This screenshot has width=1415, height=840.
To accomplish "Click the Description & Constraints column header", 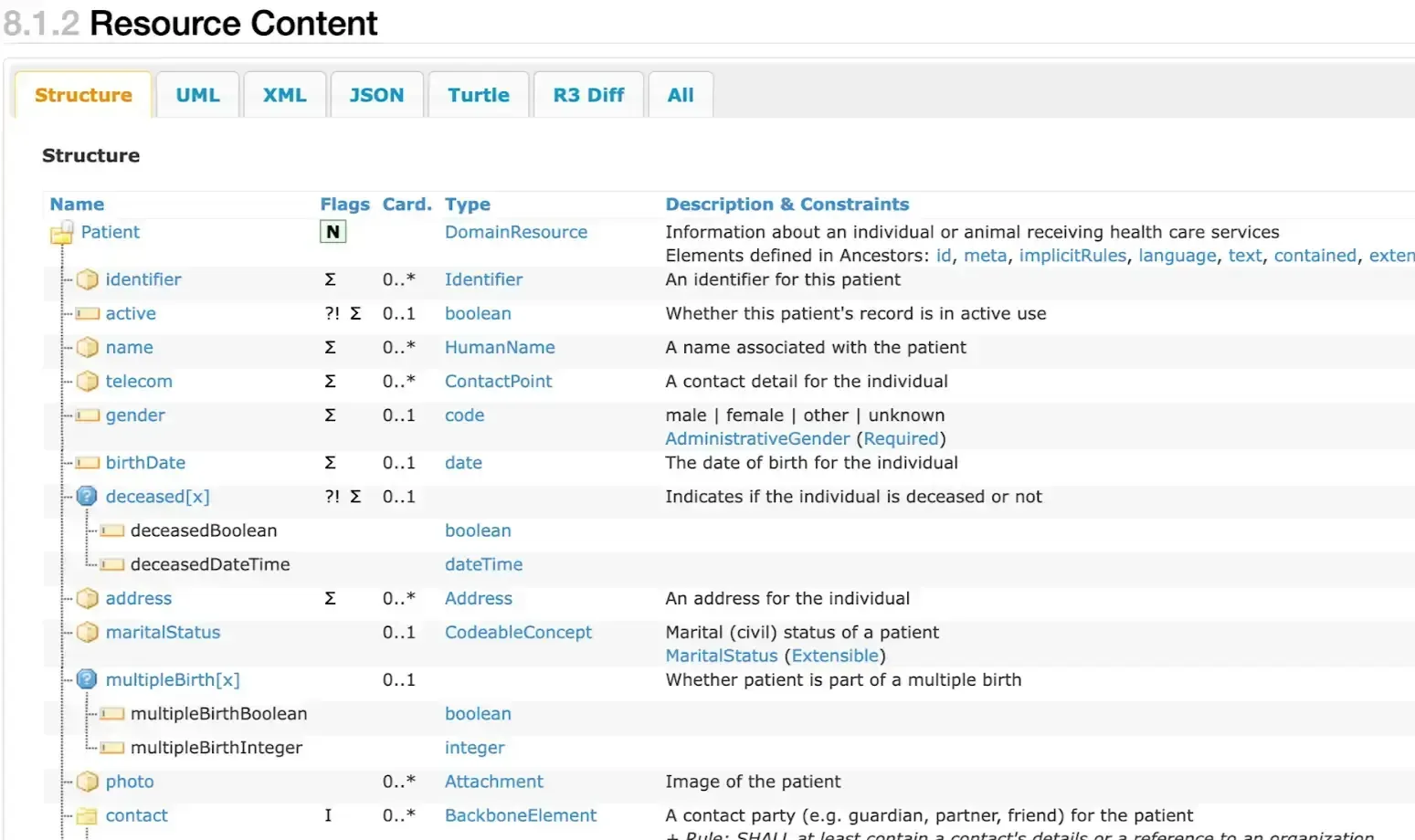I will point(787,204).
